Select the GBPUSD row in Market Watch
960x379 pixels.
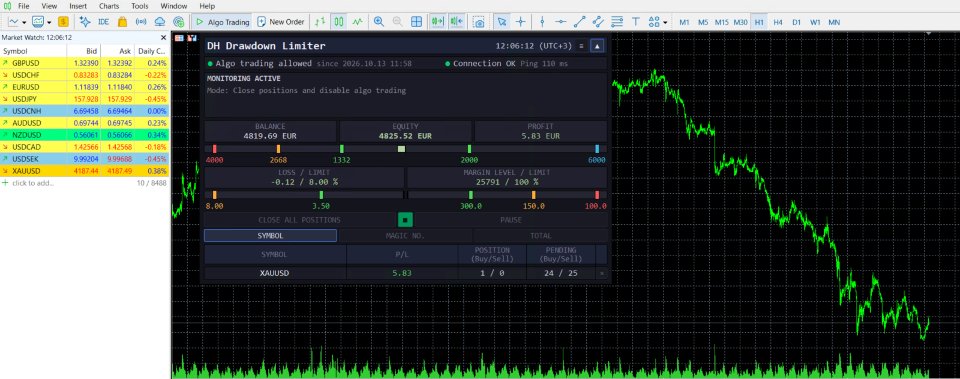(84, 63)
